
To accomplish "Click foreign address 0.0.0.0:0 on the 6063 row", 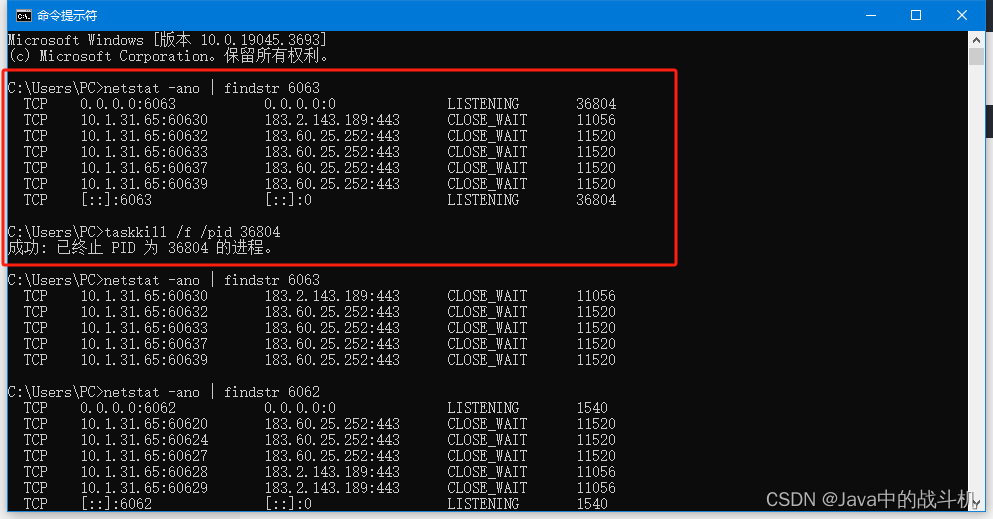I will tap(300, 104).
